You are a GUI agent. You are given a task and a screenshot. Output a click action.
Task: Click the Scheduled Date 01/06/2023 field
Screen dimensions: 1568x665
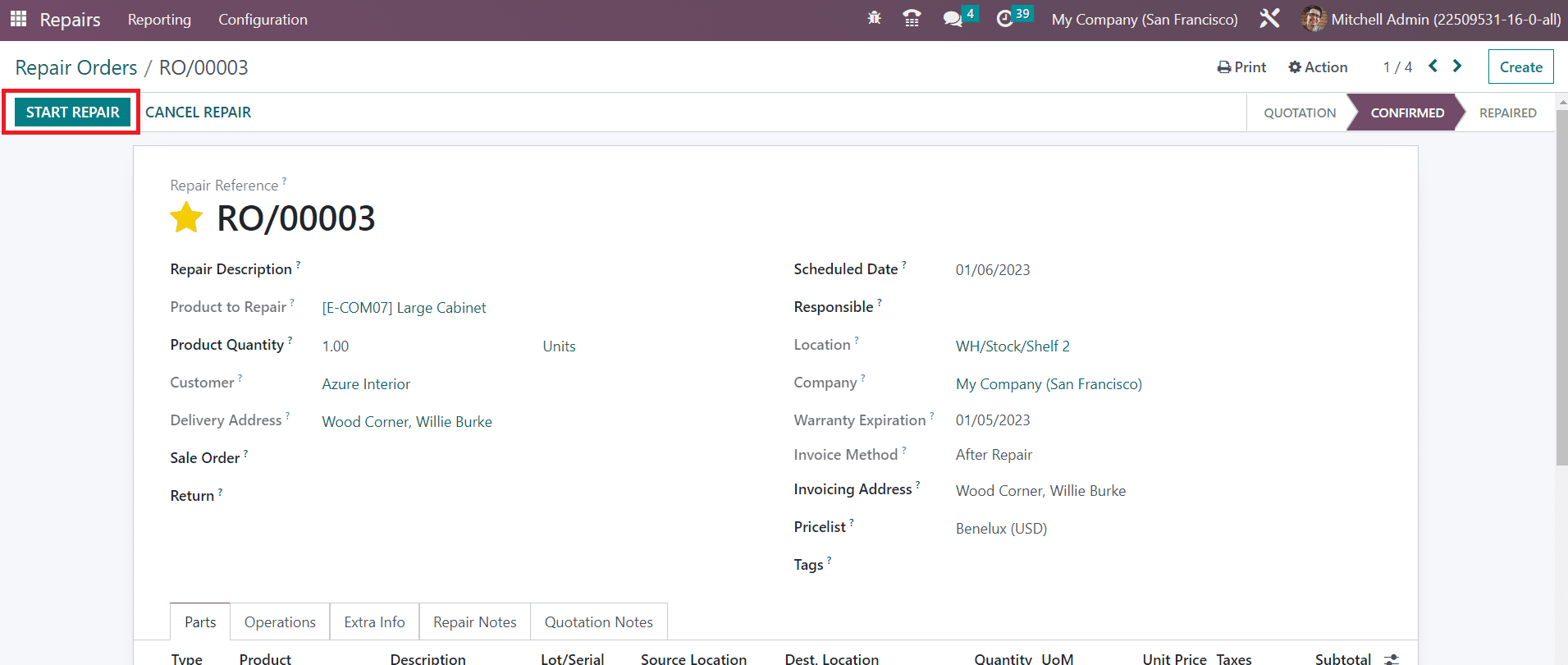click(x=993, y=270)
